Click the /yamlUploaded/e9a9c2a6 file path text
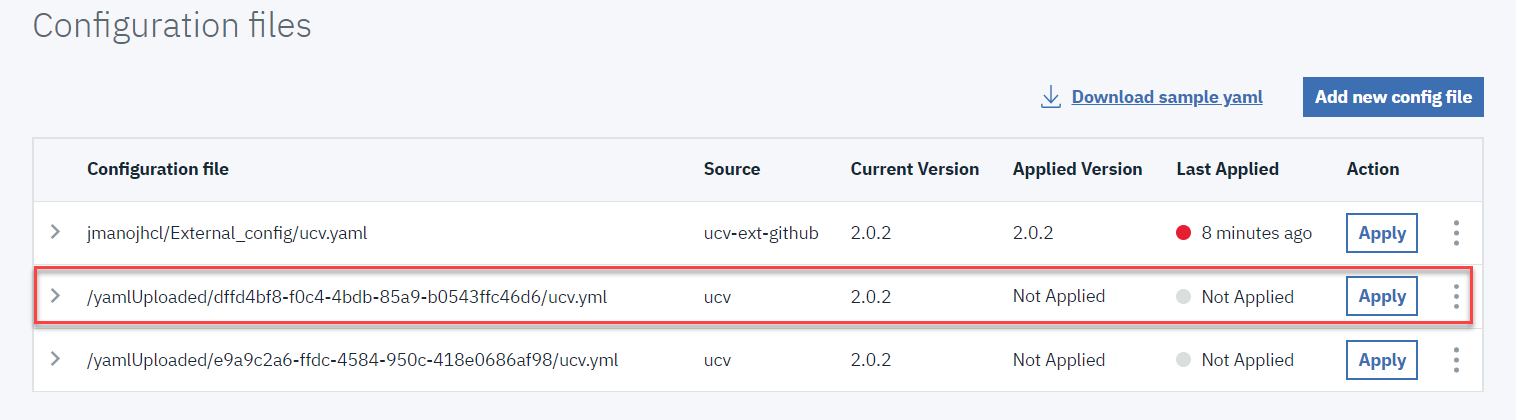The height and width of the screenshot is (420, 1516). [x=352, y=360]
